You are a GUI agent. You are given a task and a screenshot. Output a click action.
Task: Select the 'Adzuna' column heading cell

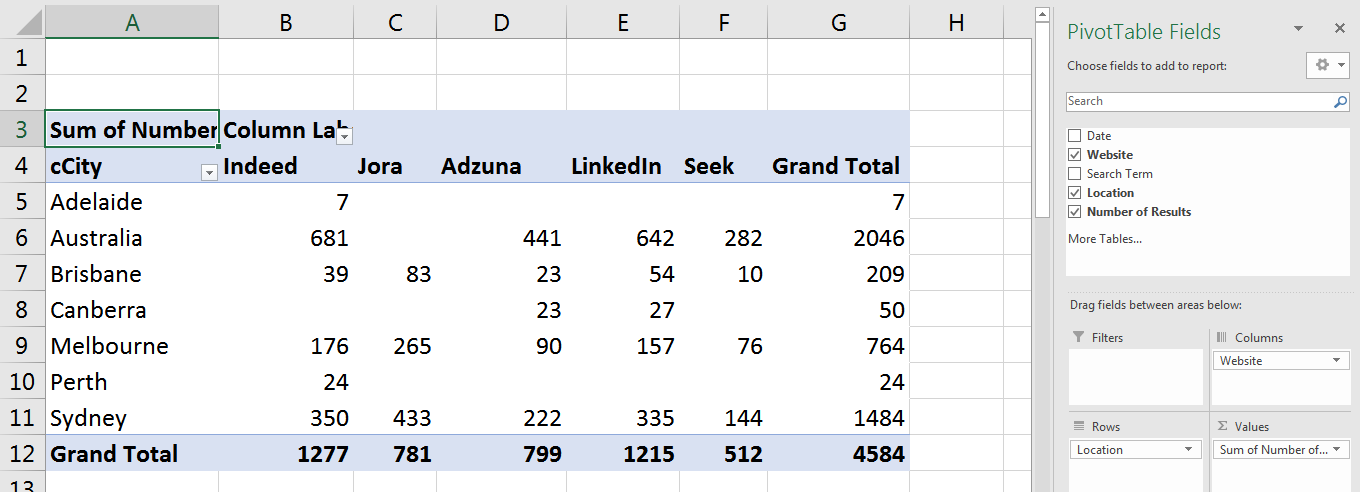[501, 165]
